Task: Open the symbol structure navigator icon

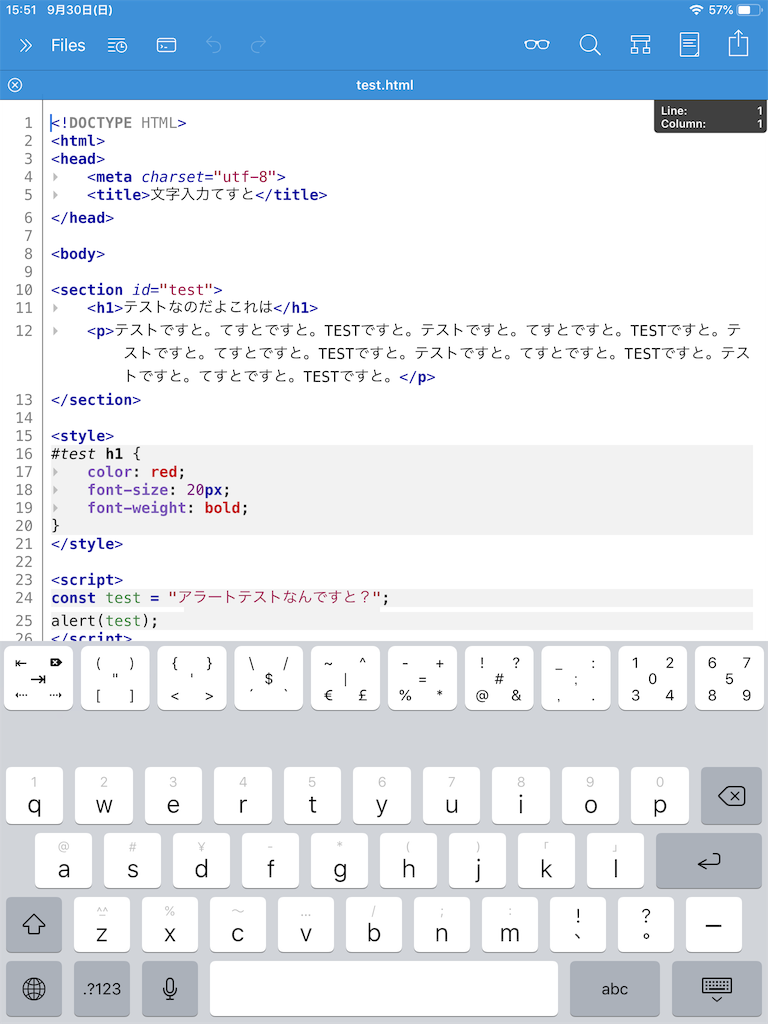Action: [640, 45]
